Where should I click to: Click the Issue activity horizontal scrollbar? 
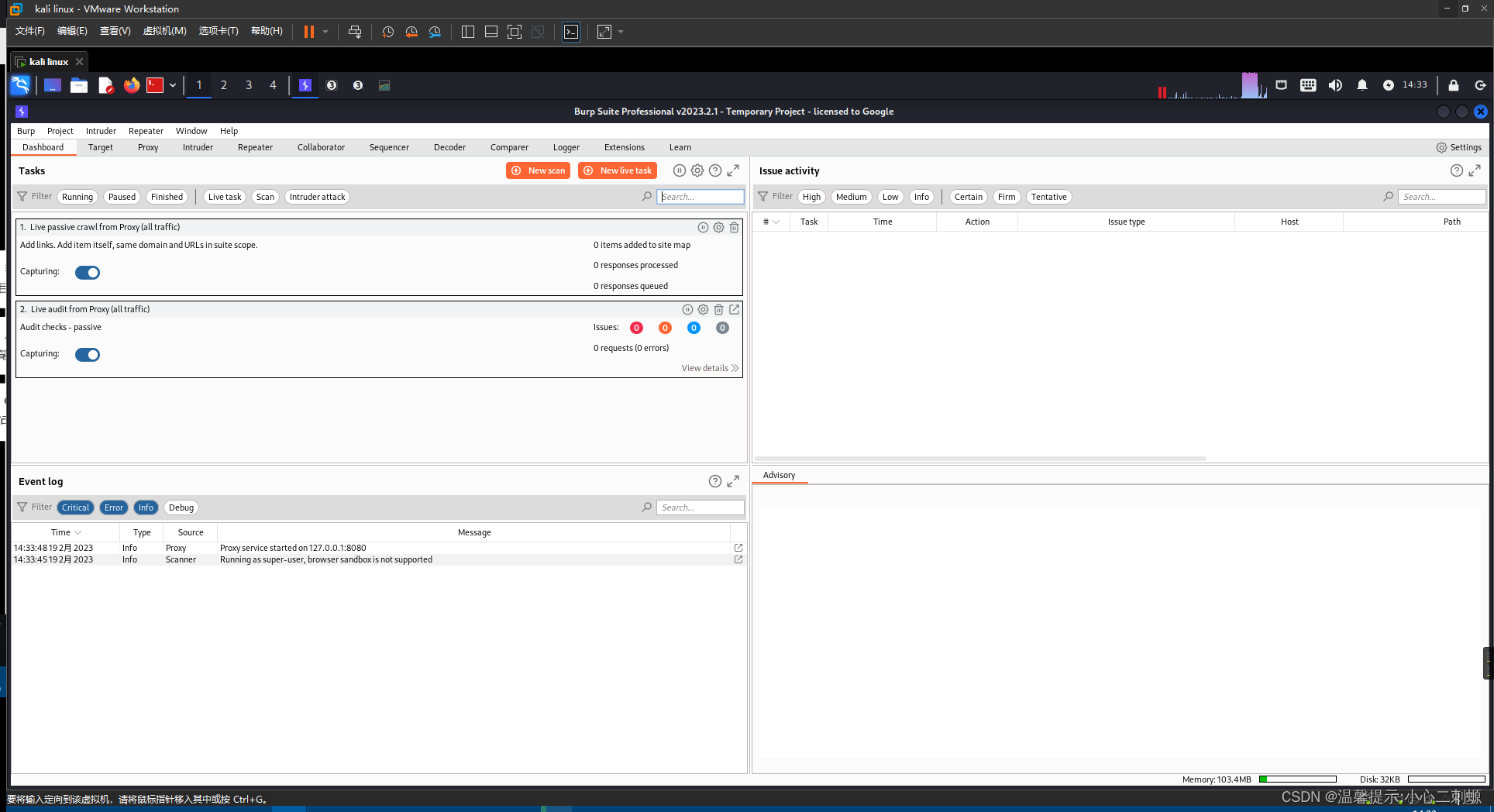[979, 459]
